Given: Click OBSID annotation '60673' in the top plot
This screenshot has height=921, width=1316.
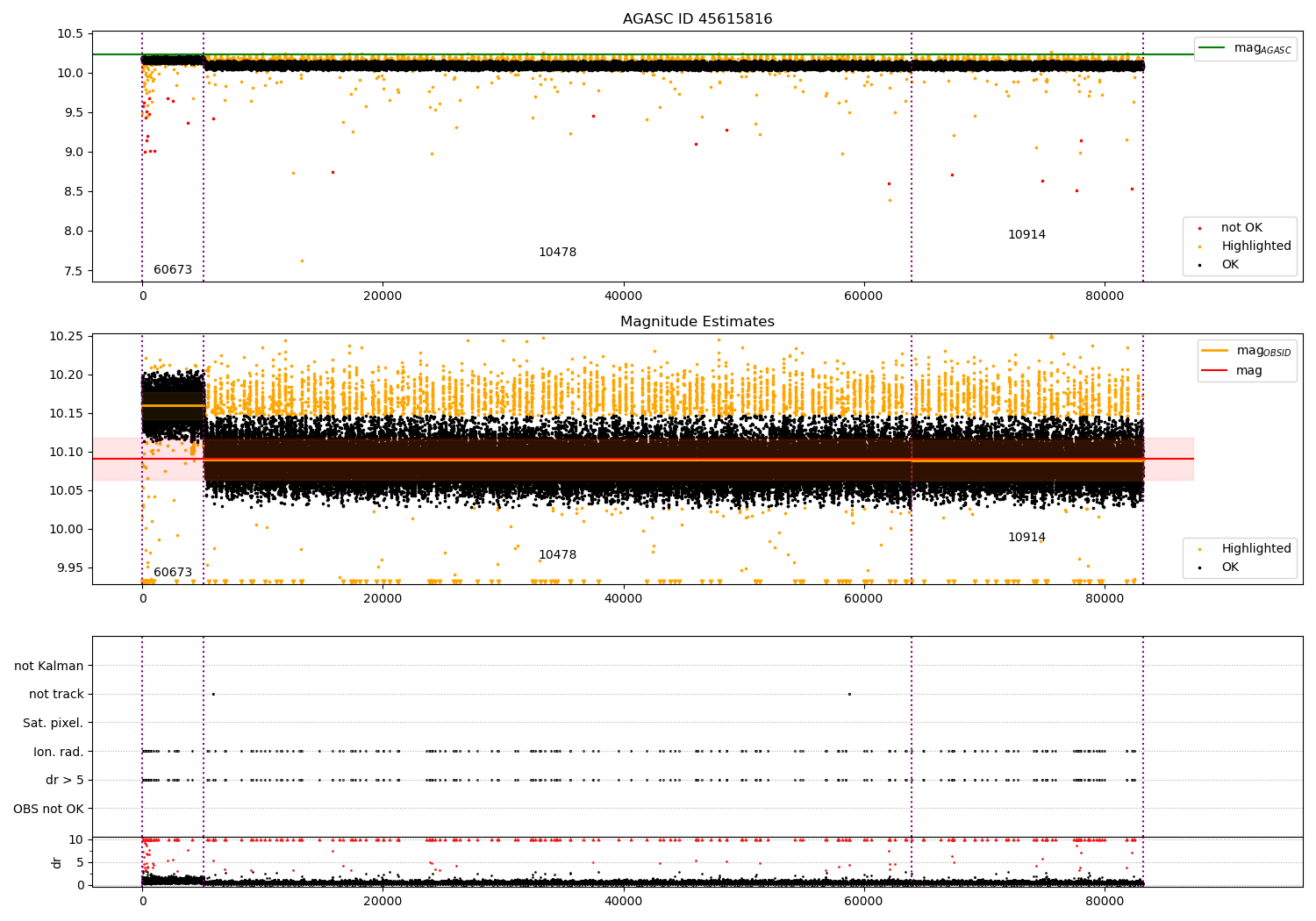Looking at the screenshot, I should coord(173,270).
